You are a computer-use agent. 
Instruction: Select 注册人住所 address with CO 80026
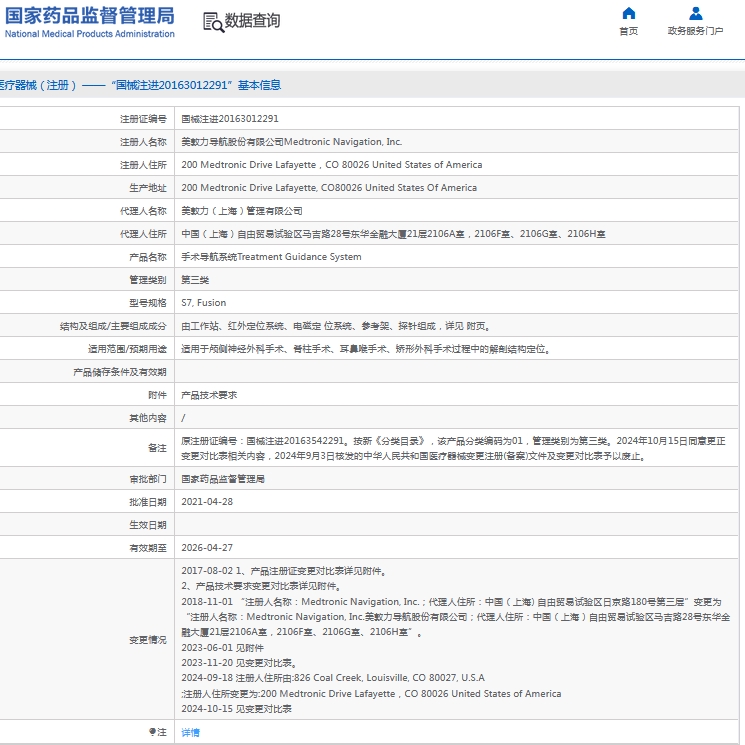coord(332,165)
